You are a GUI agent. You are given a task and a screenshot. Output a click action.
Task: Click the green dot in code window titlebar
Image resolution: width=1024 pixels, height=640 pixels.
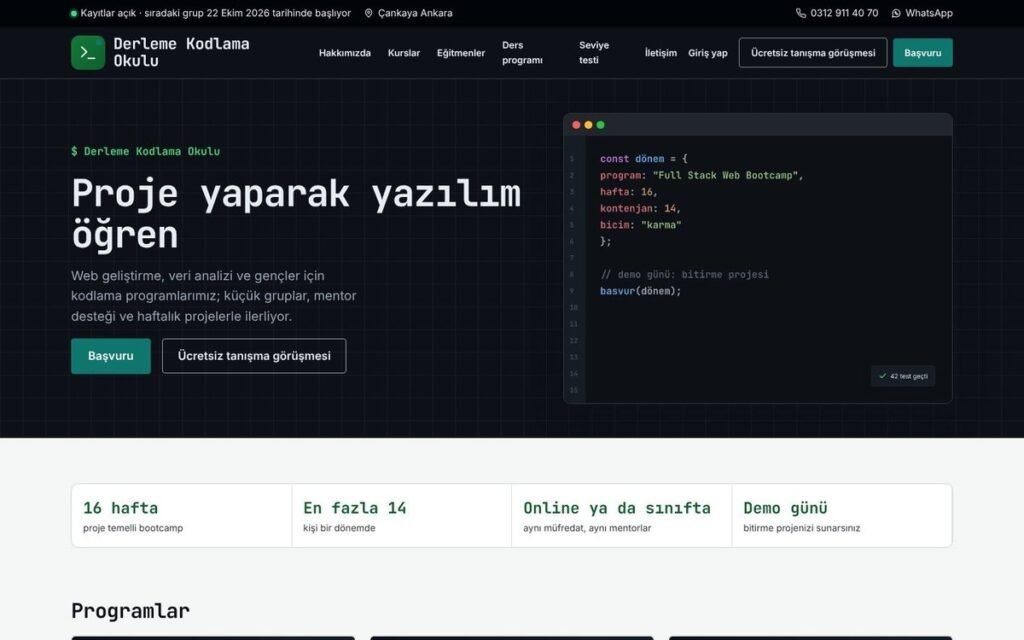pyautogui.click(x=600, y=125)
